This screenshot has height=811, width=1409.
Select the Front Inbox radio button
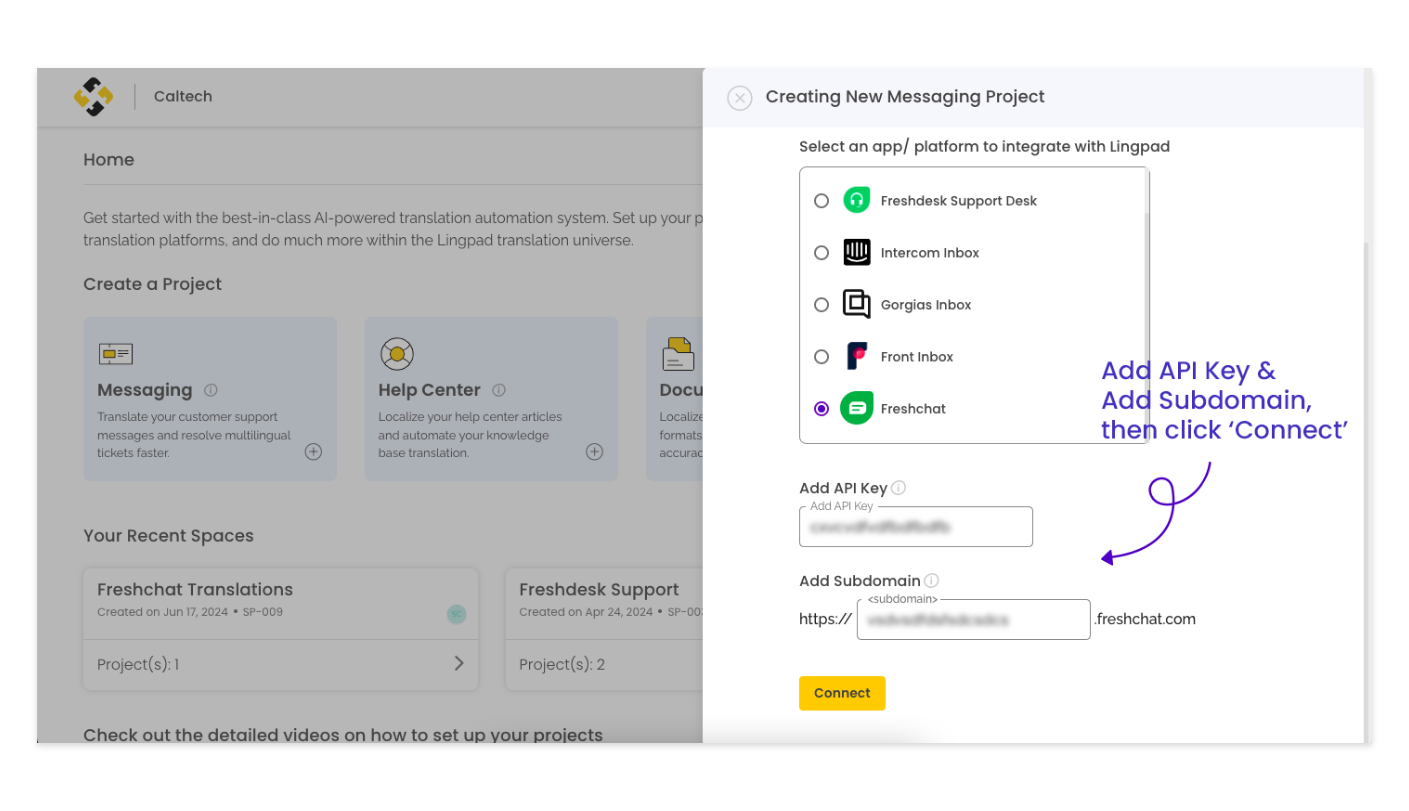coord(821,357)
